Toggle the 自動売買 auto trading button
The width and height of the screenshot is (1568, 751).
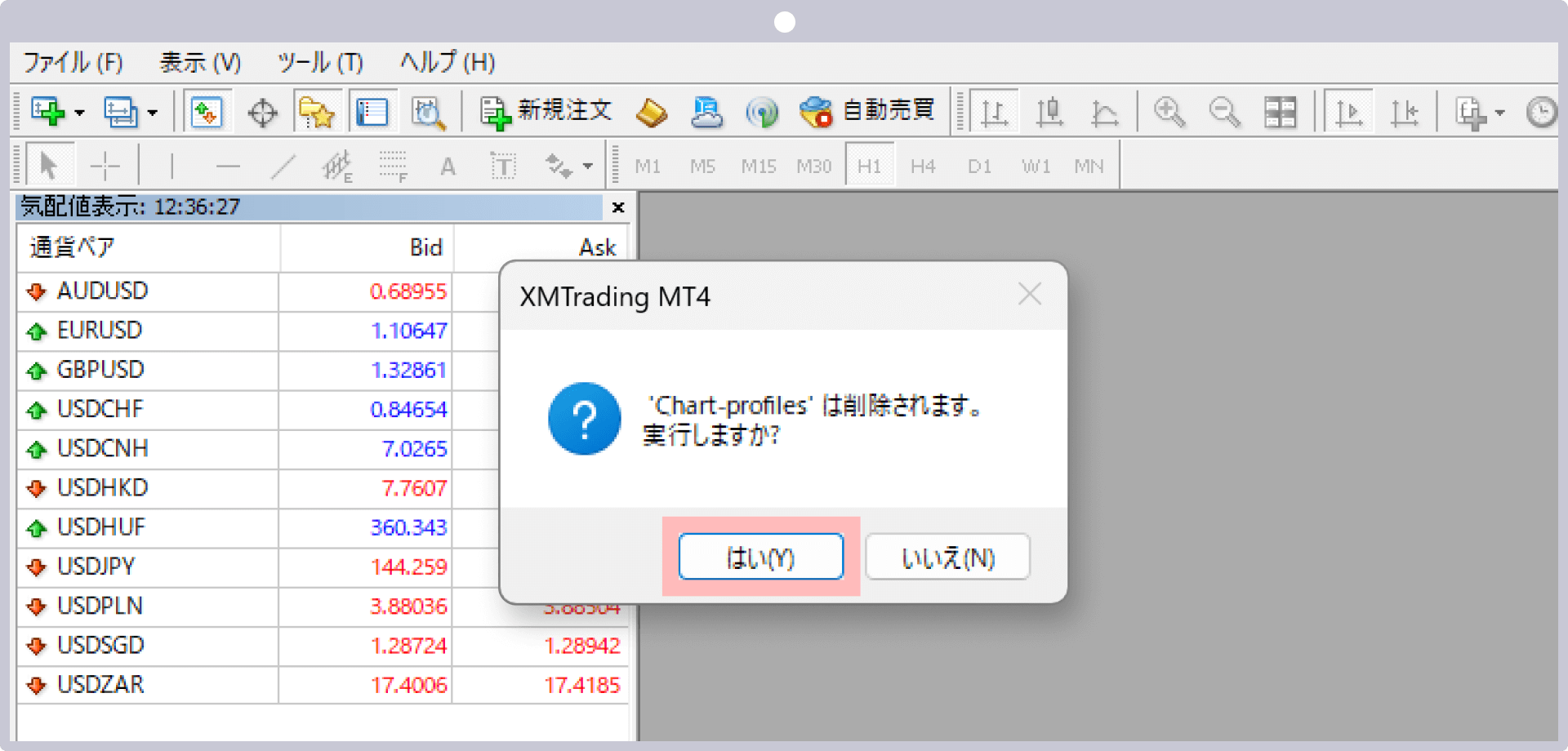pos(867,111)
